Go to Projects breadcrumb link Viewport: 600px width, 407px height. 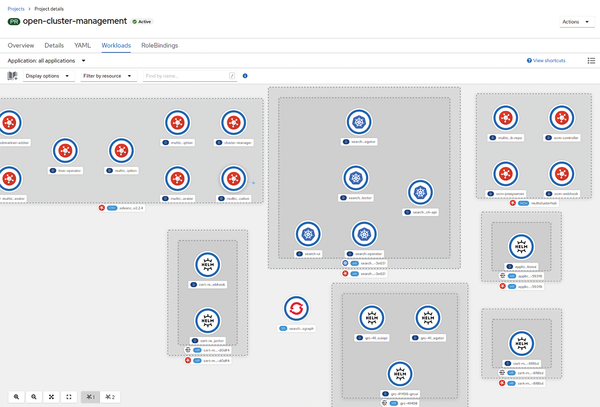(x=16, y=9)
